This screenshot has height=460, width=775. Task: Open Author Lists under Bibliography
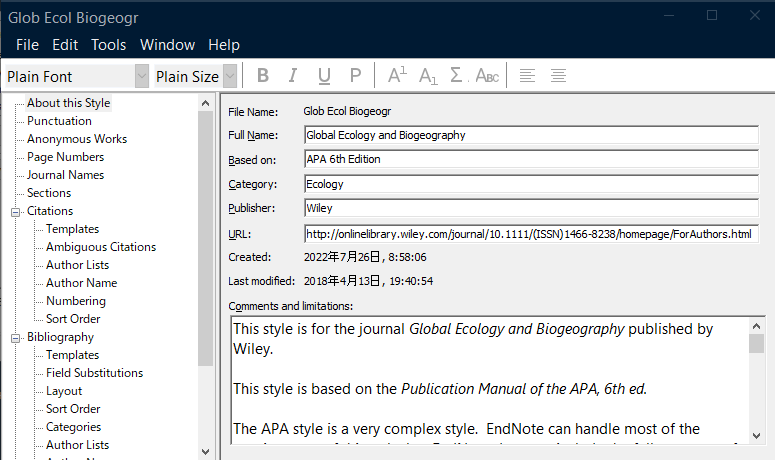(77, 445)
